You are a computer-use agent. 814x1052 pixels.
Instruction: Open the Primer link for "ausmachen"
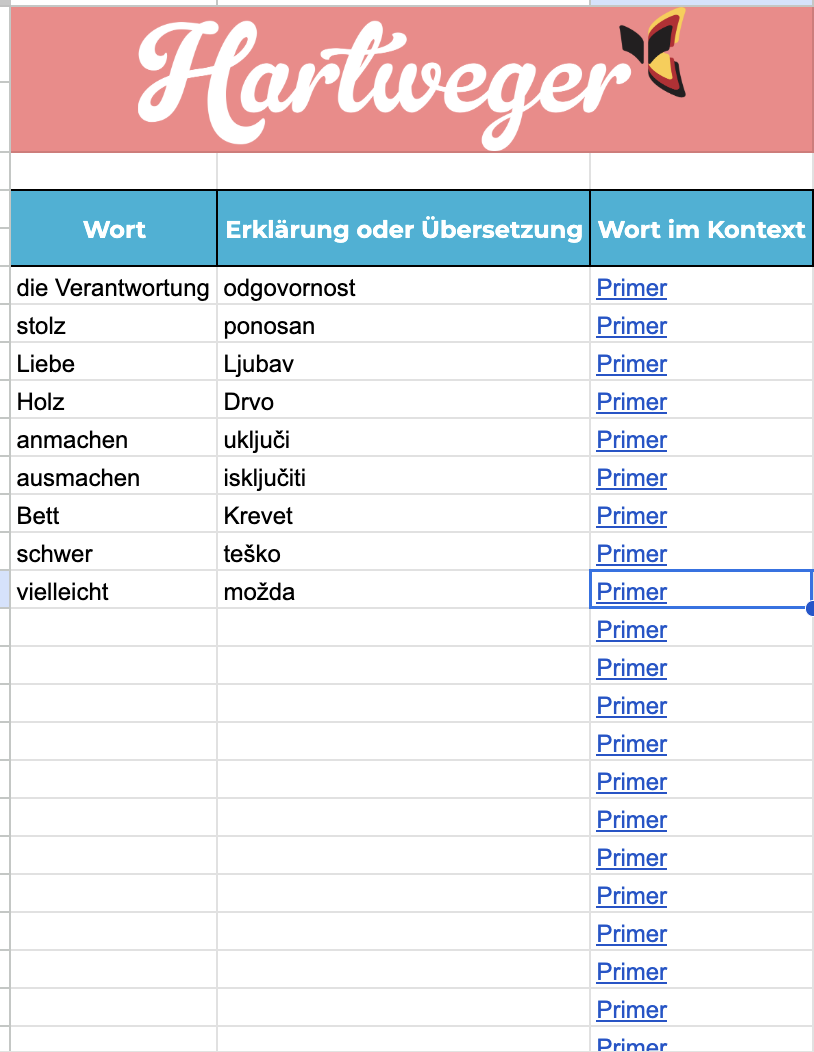631,478
